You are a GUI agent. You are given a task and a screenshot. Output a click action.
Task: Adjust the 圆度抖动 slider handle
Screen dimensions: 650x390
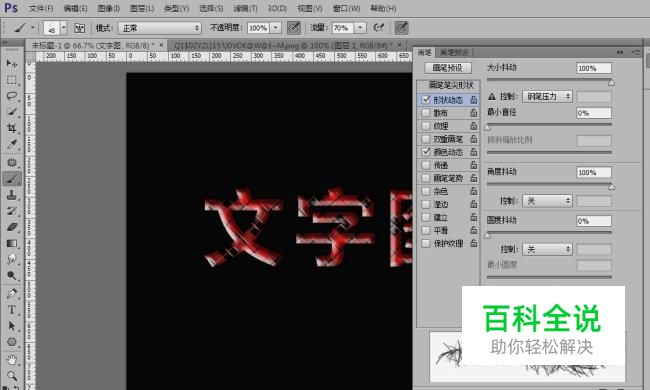[488, 235]
